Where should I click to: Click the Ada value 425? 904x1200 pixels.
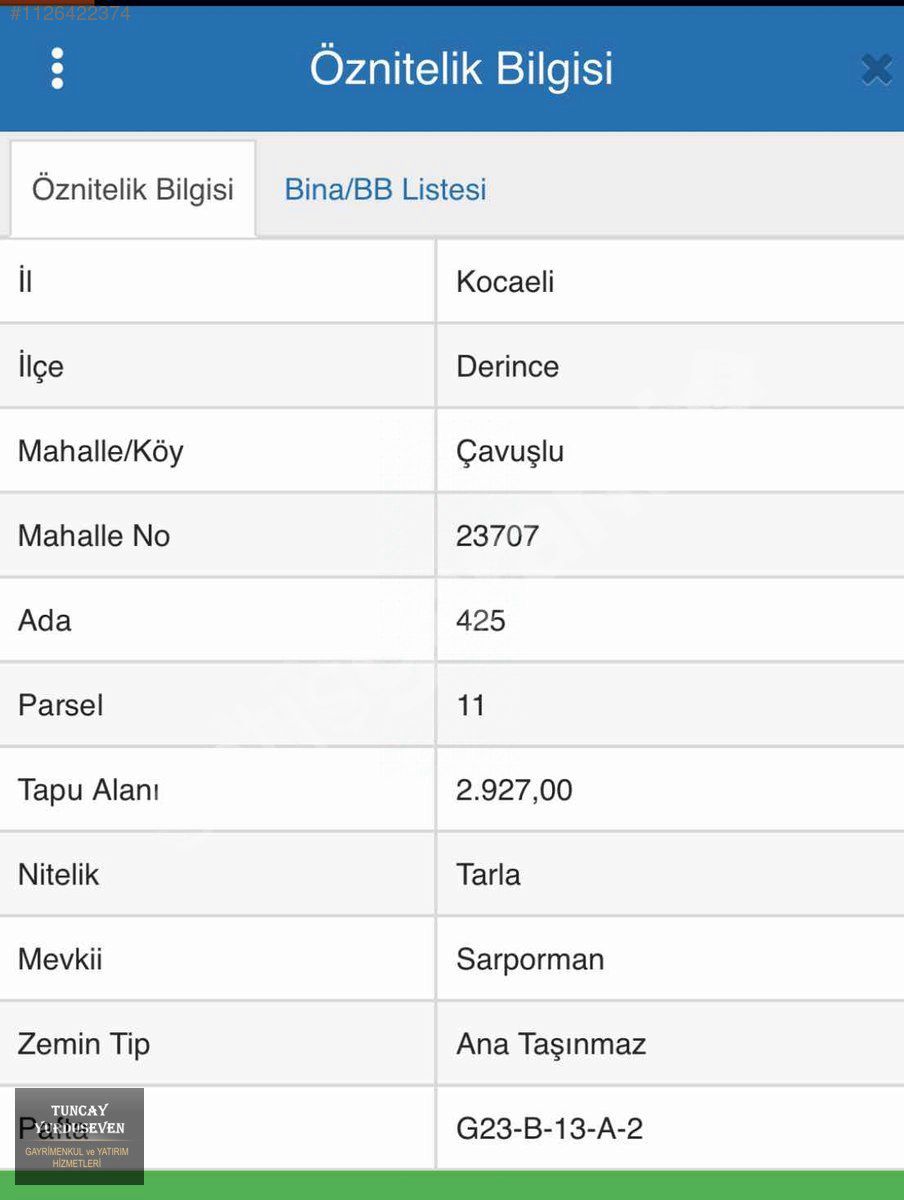coord(481,621)
